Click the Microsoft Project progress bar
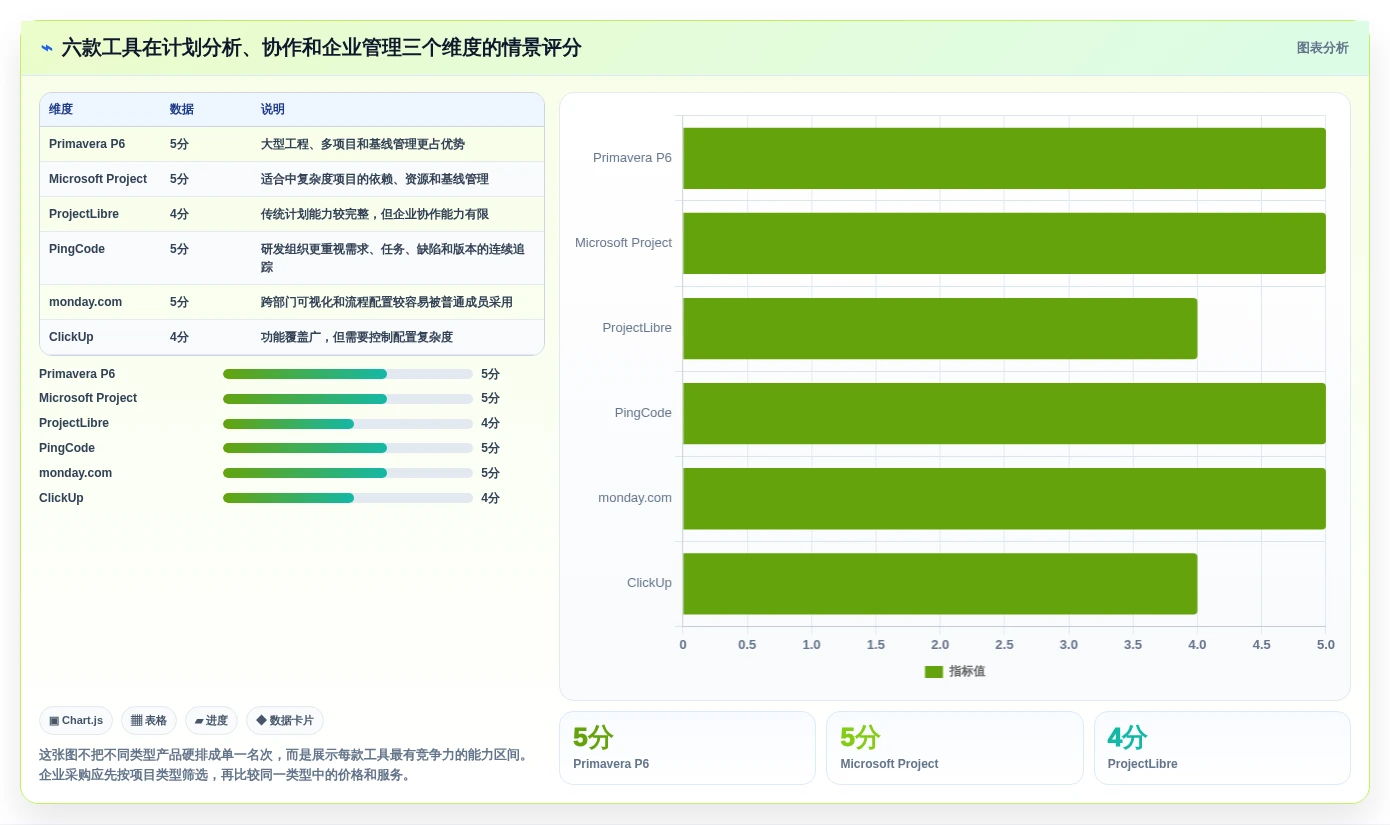Image resolution: width=1390 pixels, height=825 pixels. (x=348, y=399)
